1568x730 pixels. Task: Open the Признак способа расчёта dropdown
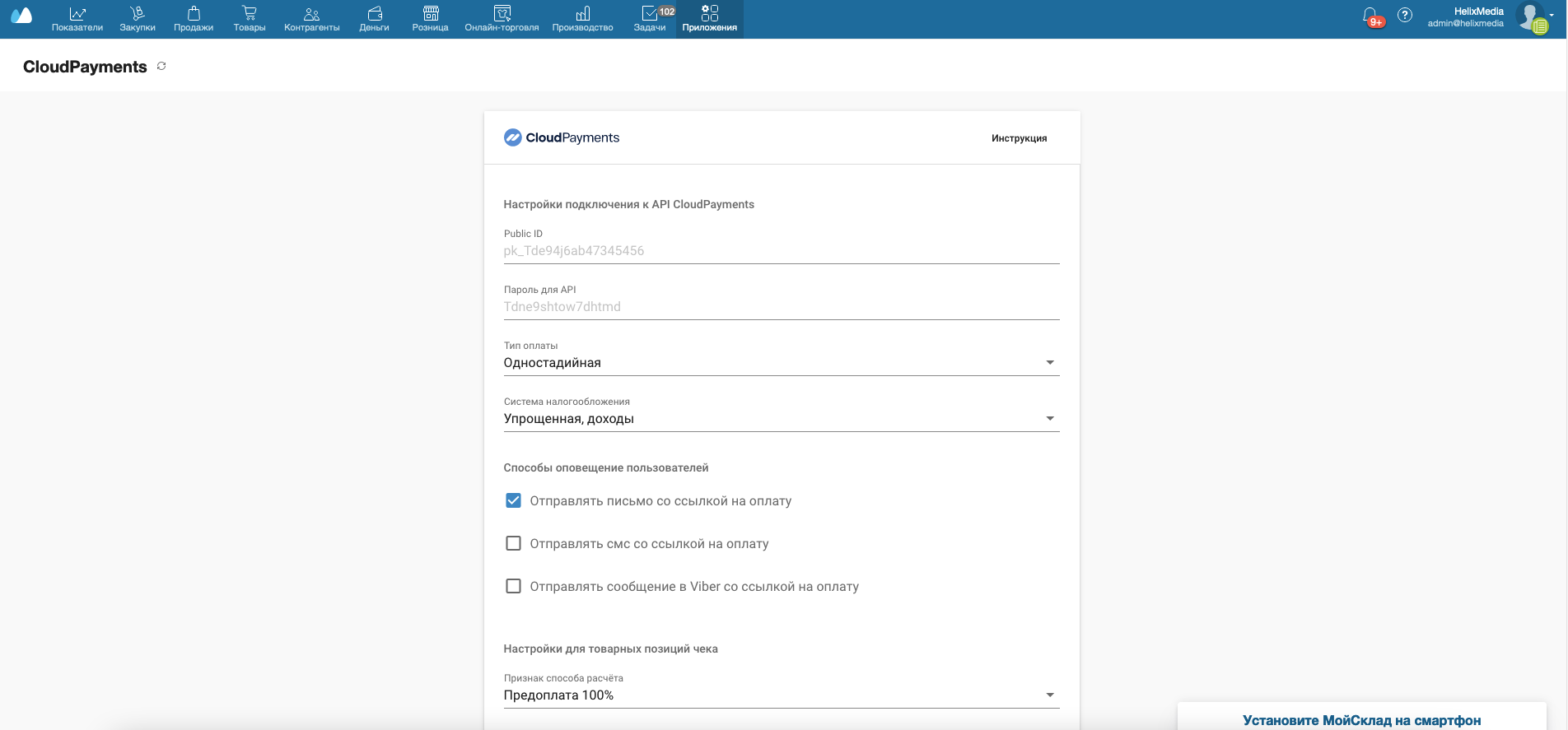coord(781,695)
